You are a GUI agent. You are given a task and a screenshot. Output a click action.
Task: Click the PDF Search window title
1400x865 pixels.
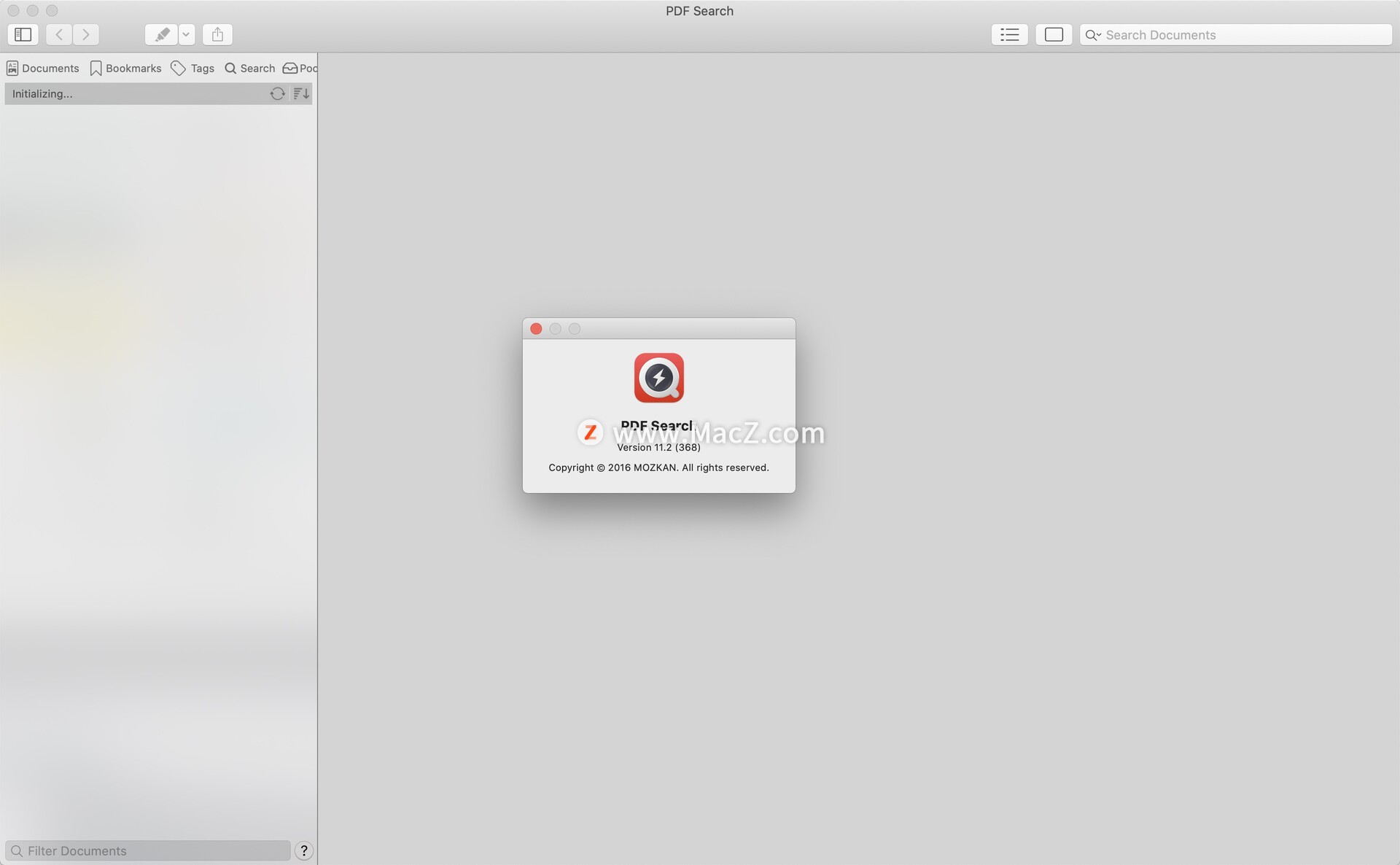(x=699, y=11)
